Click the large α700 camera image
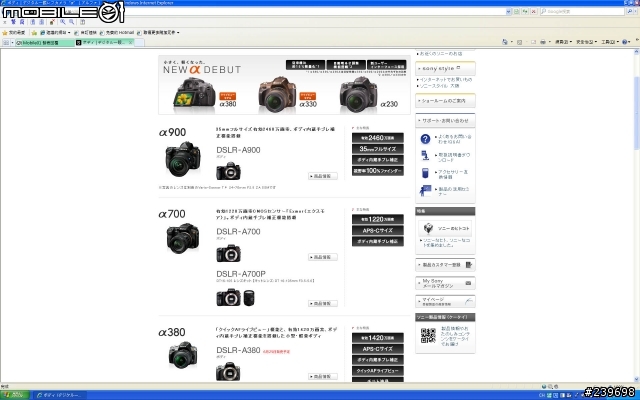 (x=183, y=238)
